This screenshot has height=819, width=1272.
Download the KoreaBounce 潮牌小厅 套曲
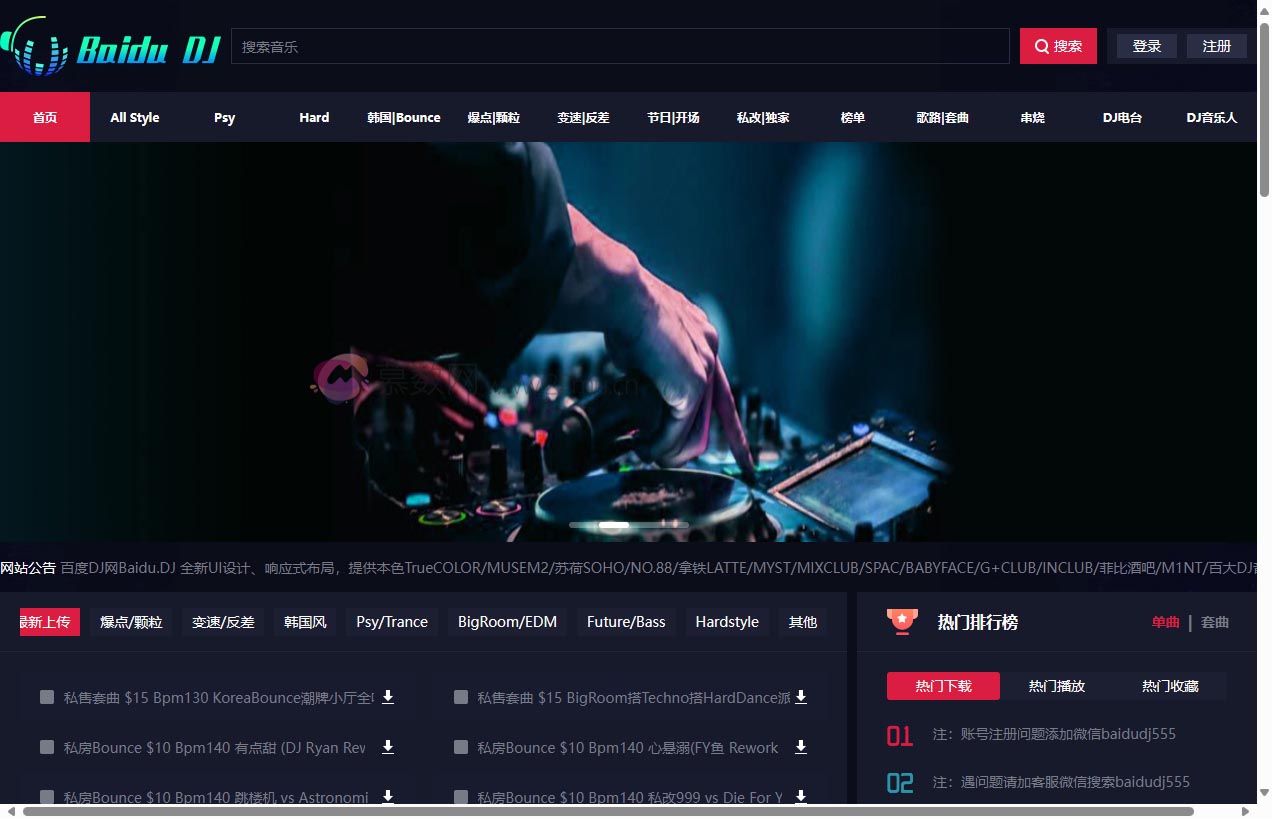point(387,696)
